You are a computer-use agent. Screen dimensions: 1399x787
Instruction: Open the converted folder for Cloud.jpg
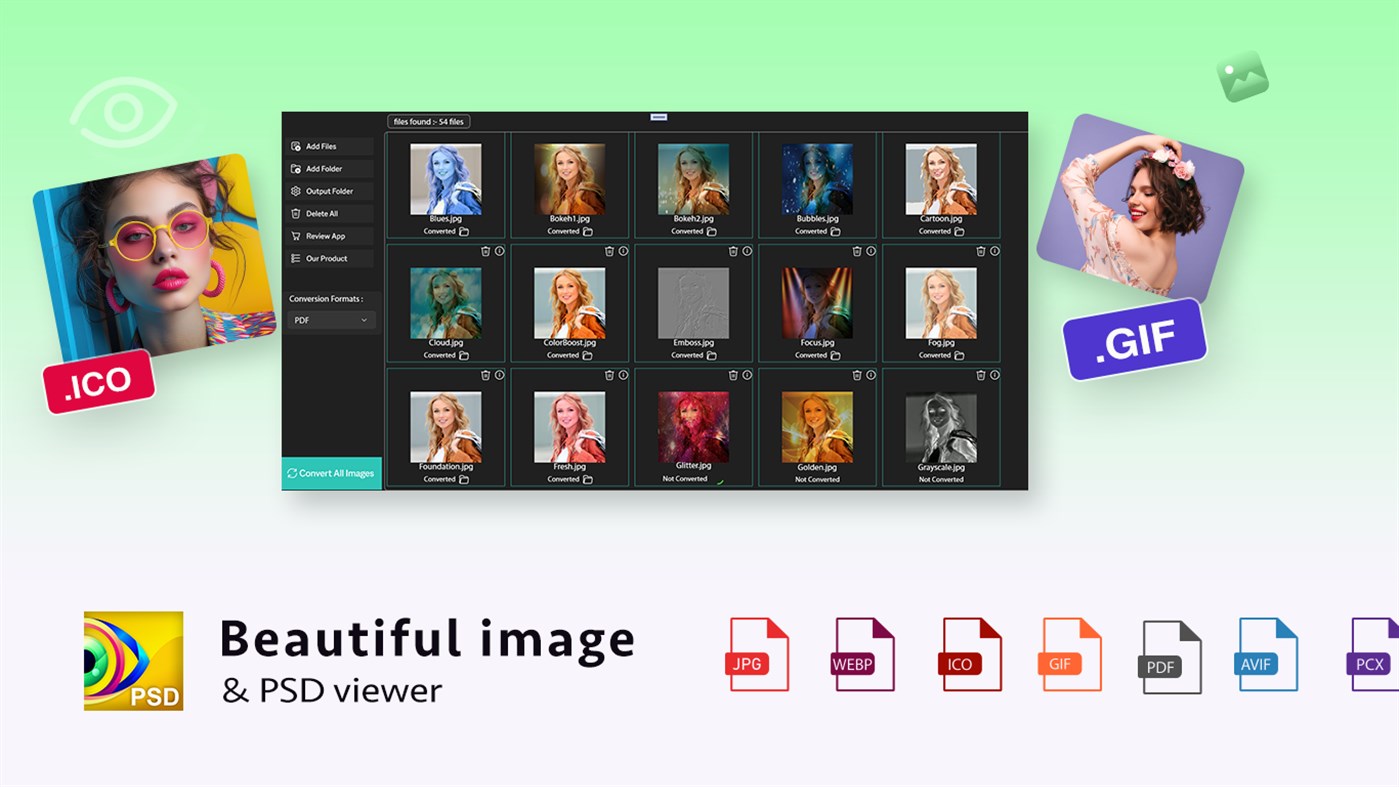click(465, 354)
